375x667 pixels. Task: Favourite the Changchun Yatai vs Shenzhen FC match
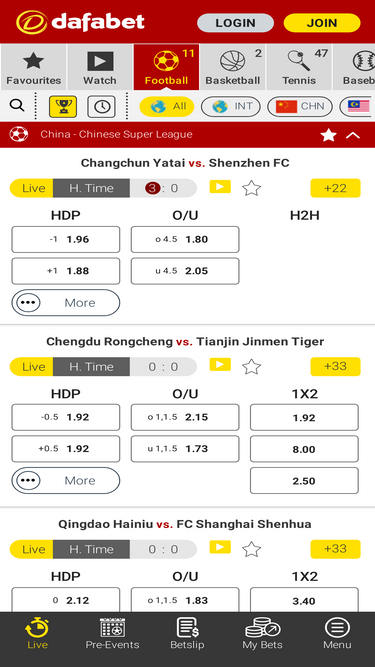click(251, 188)
